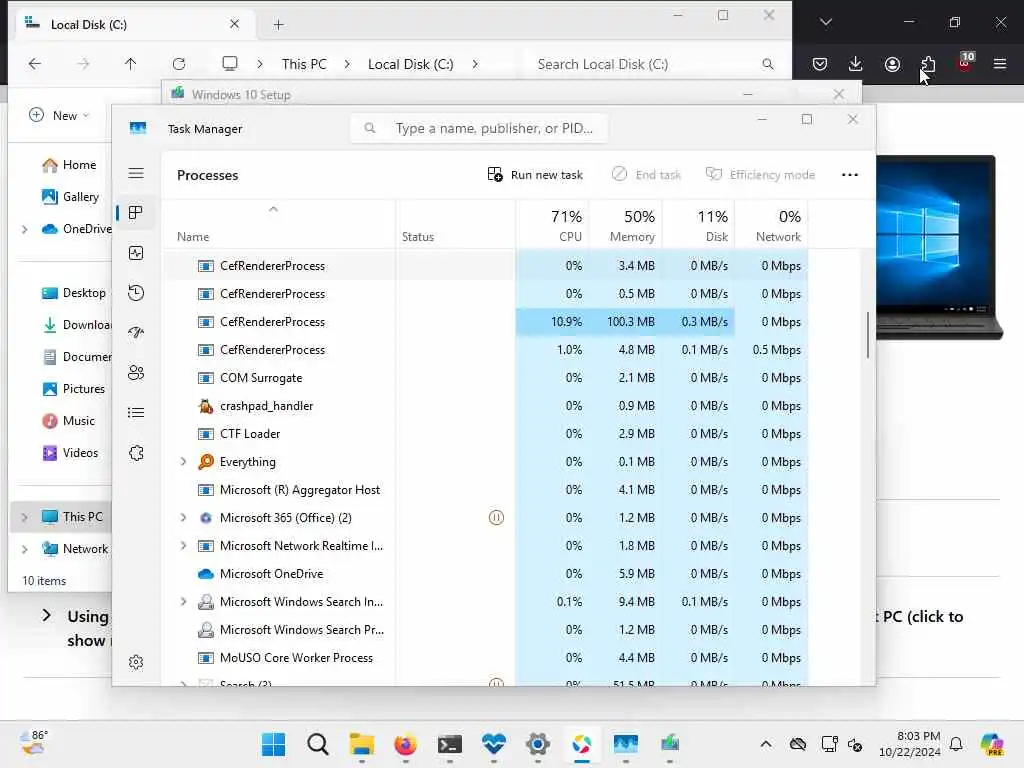This screenshot has width=1024, height=768.
Task: Select COM Surrogate process row
Action: point(485,378)
